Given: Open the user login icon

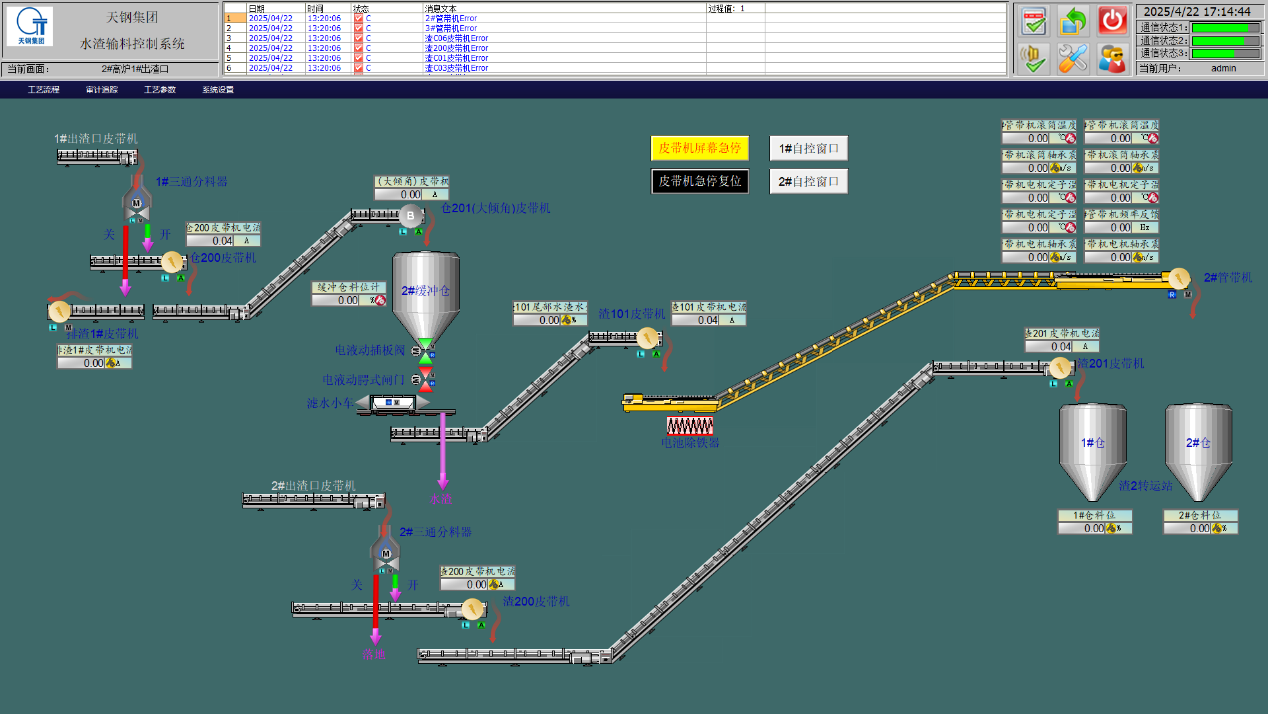Looking at the screenshot, I should [1112, 58].
